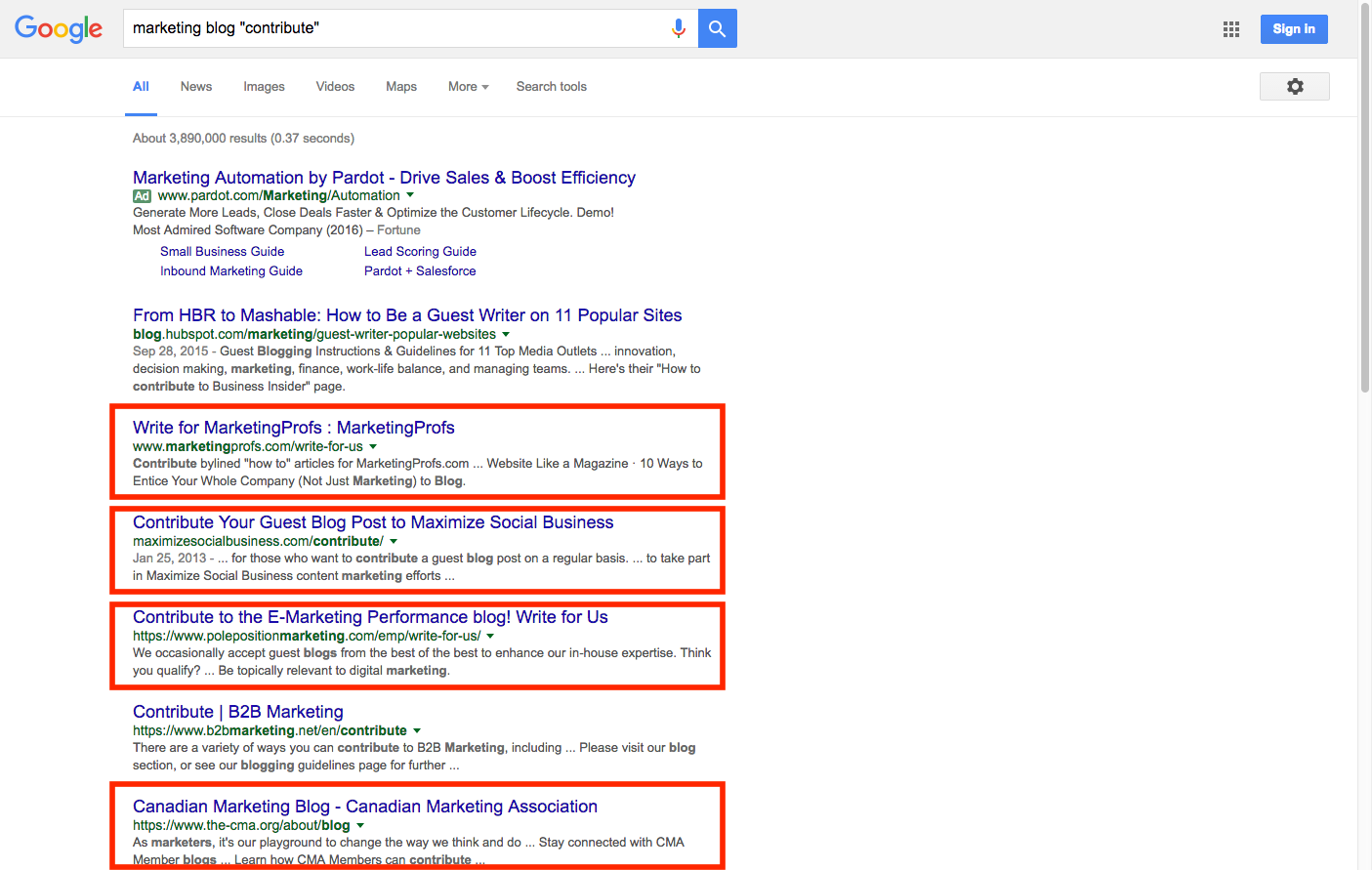Open Search tools options
Image resolution: width=1372 pixels, height=870 pixels.
(x=552, y=87)
